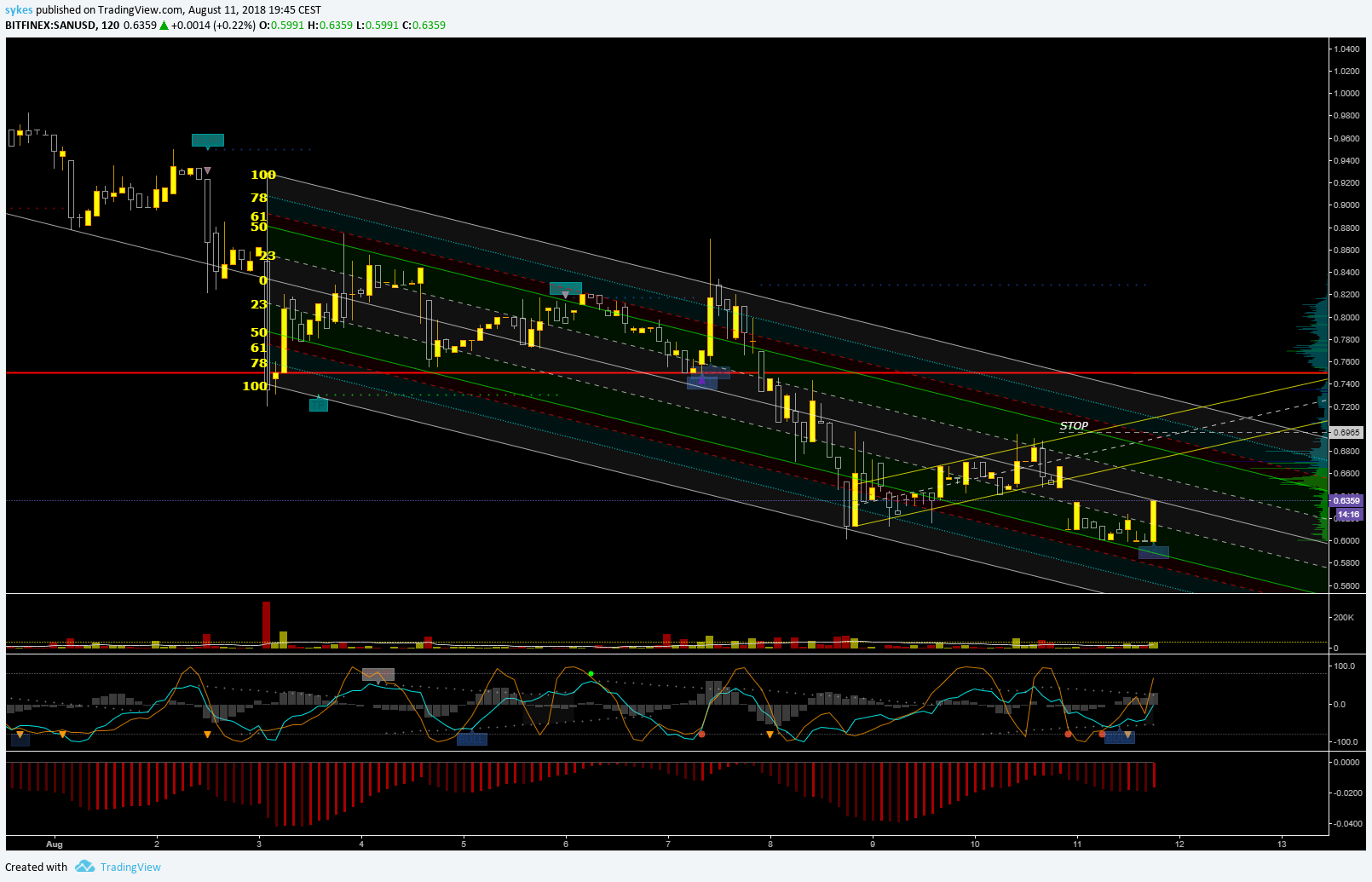Click the blue box in oscillator near Aug 5
This screenshot has height=882, width=1372.
[472, 739]
